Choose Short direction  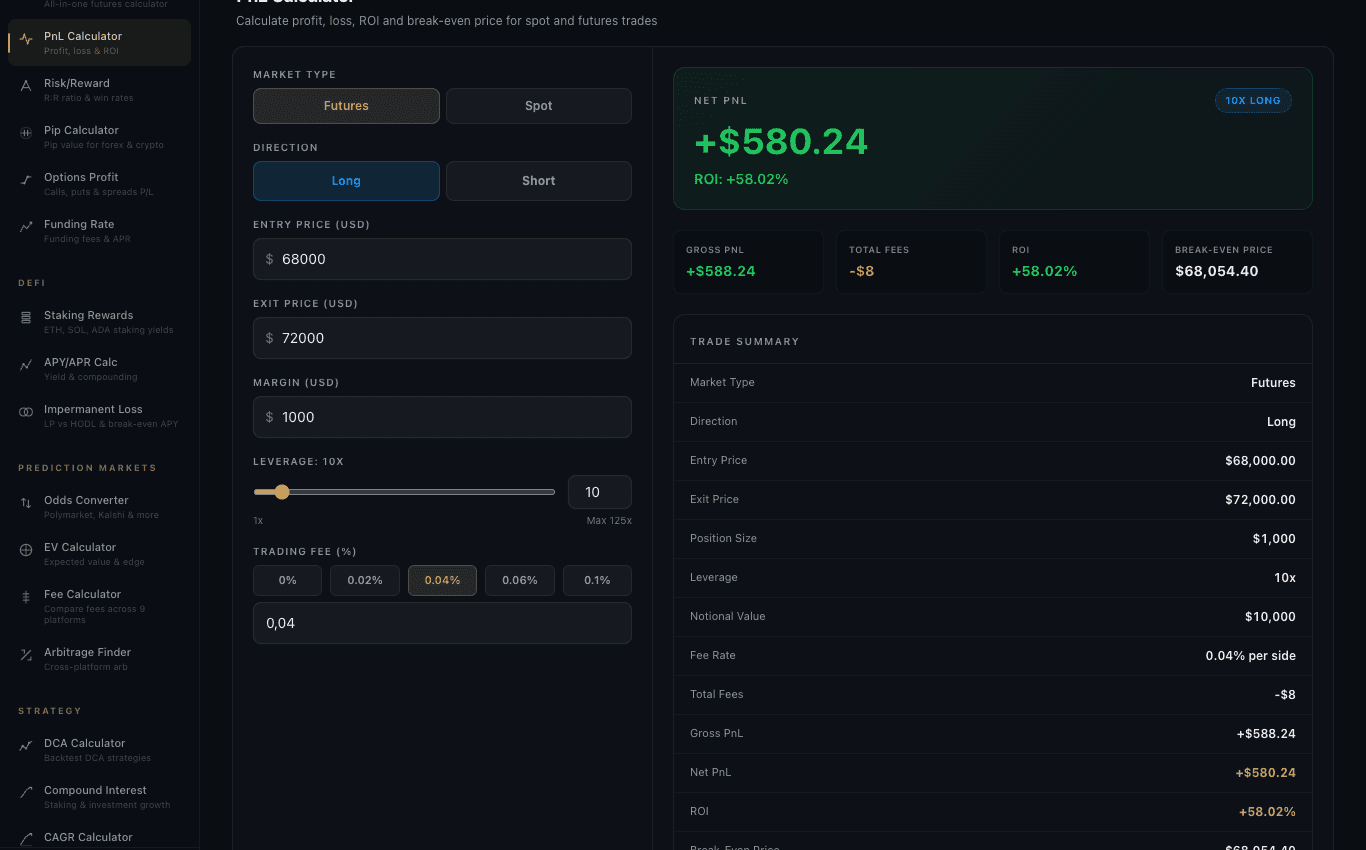click(x=539, y=181)
